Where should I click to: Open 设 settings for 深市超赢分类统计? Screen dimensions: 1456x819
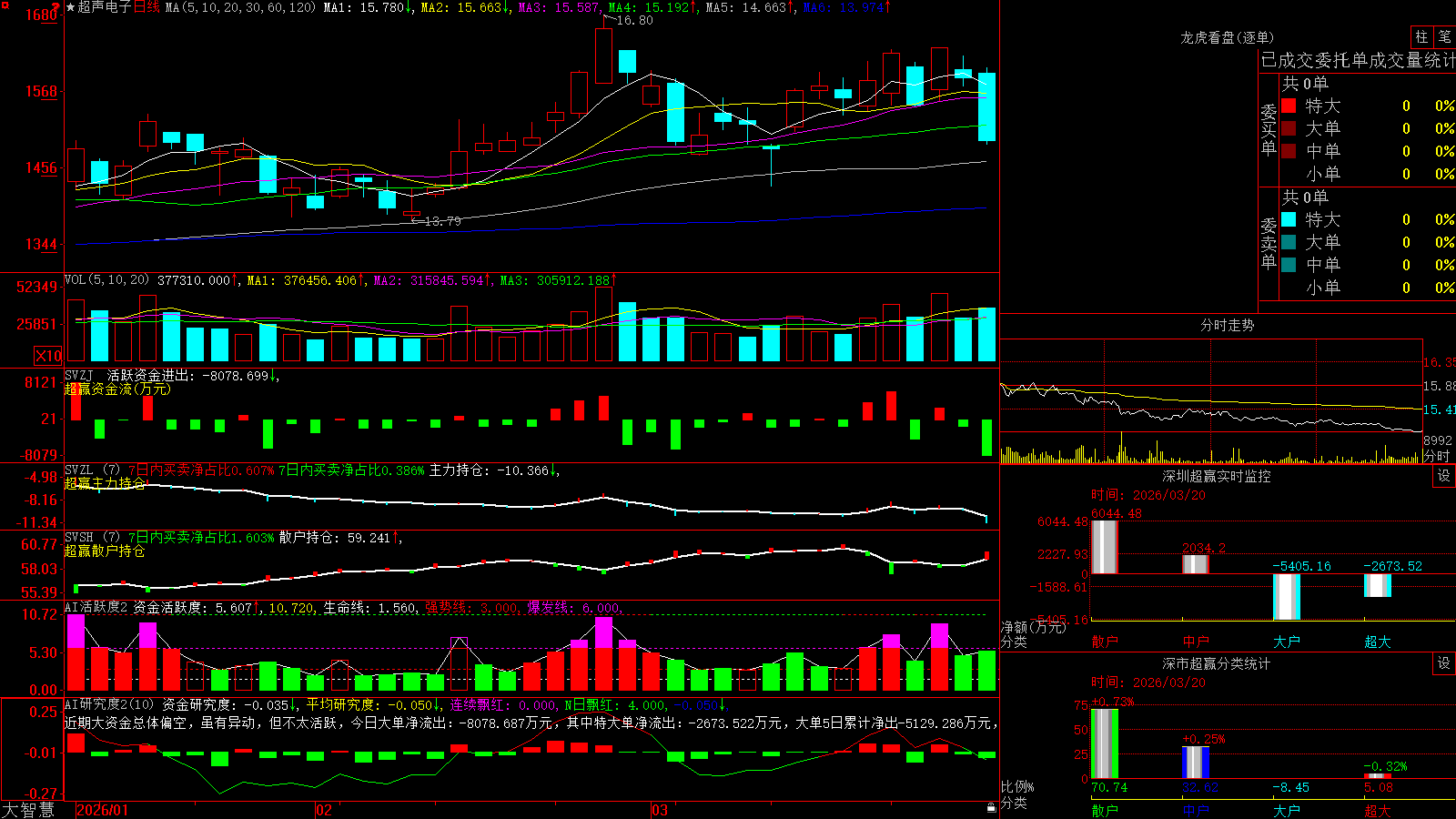(1444, 663)
